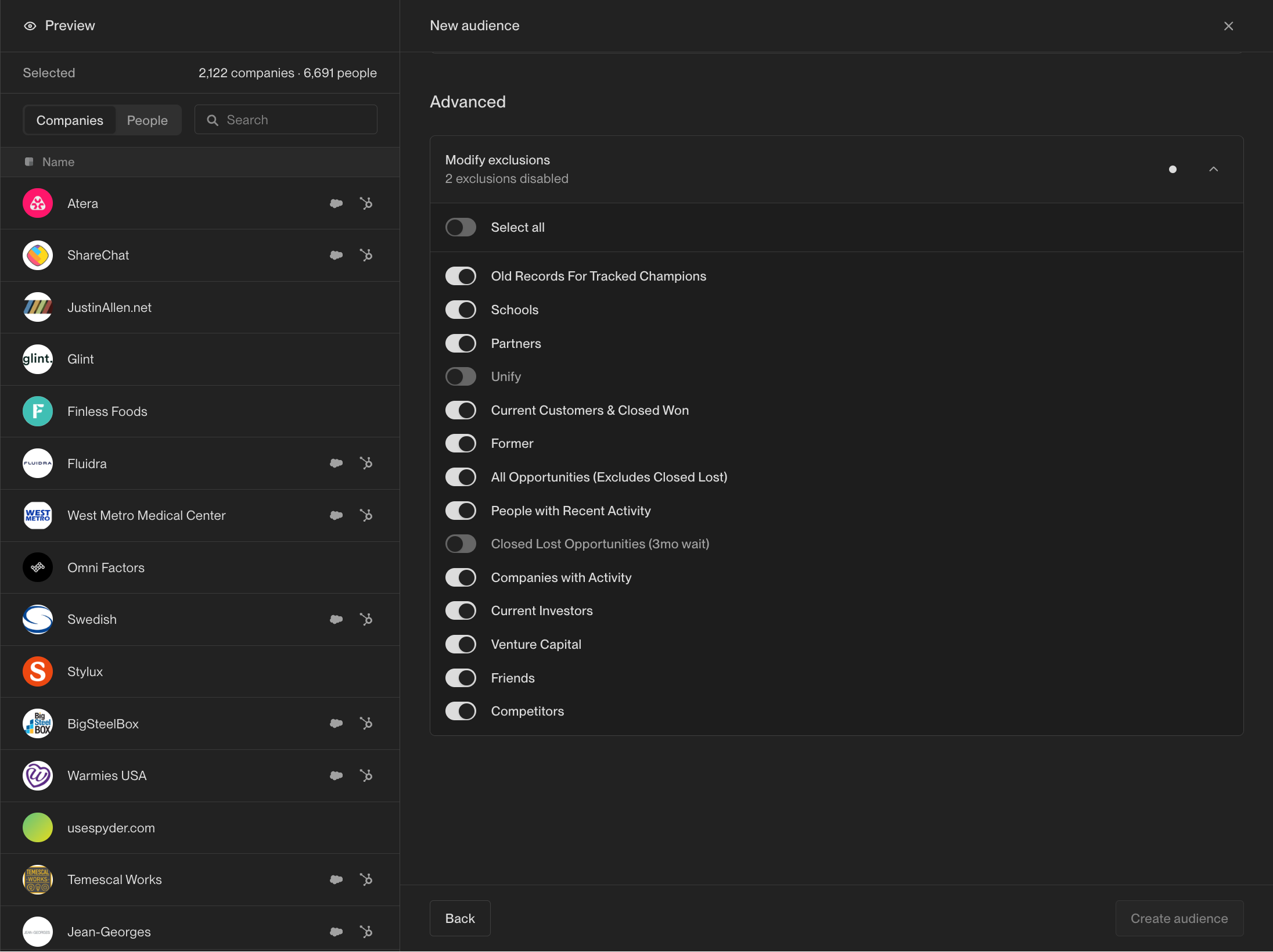Click the Salesforce cloud icon for West Metro Medical Center
The image size is (1273, 952).
(x=336, y=515)
